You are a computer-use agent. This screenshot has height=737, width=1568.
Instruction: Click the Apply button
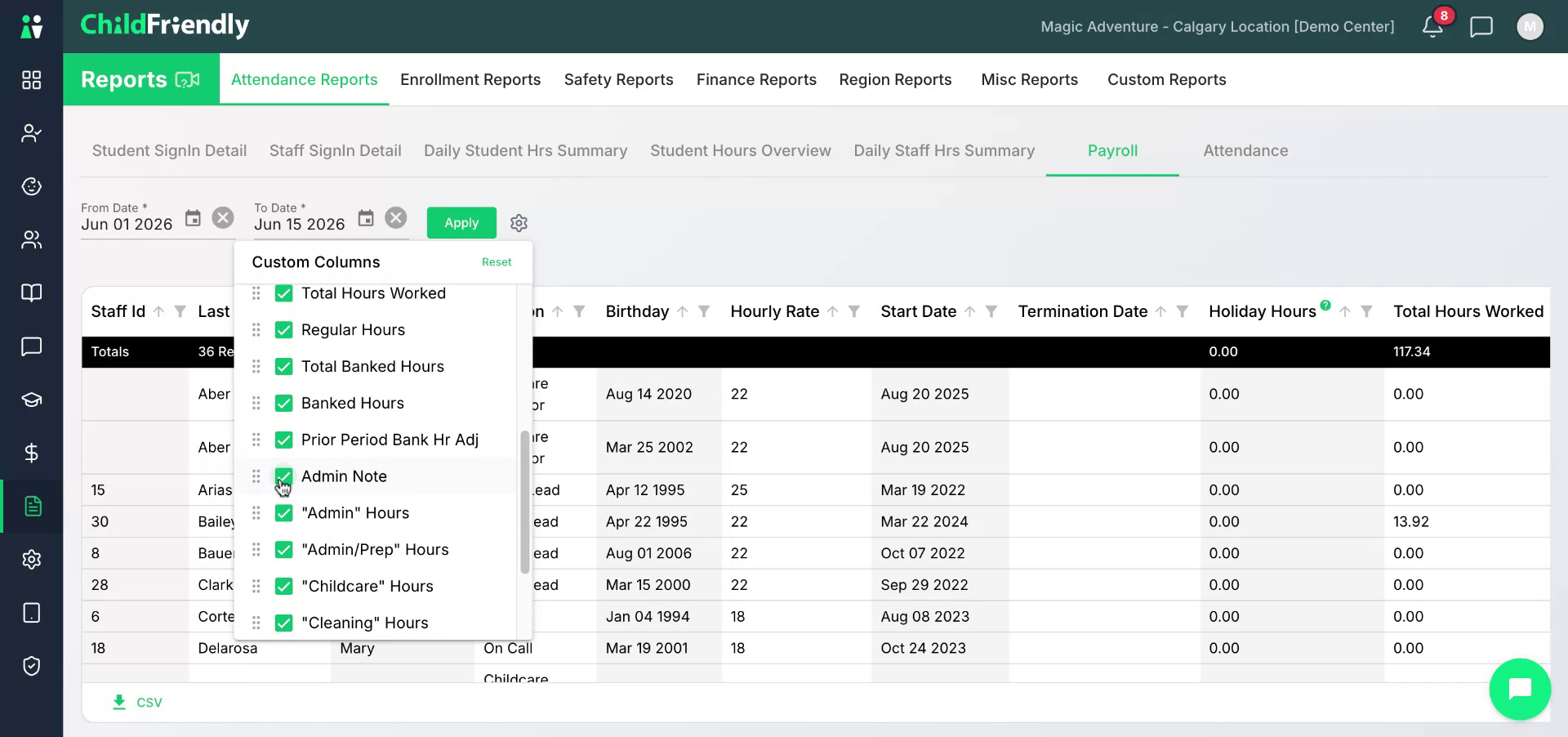[x=461, y=222]
